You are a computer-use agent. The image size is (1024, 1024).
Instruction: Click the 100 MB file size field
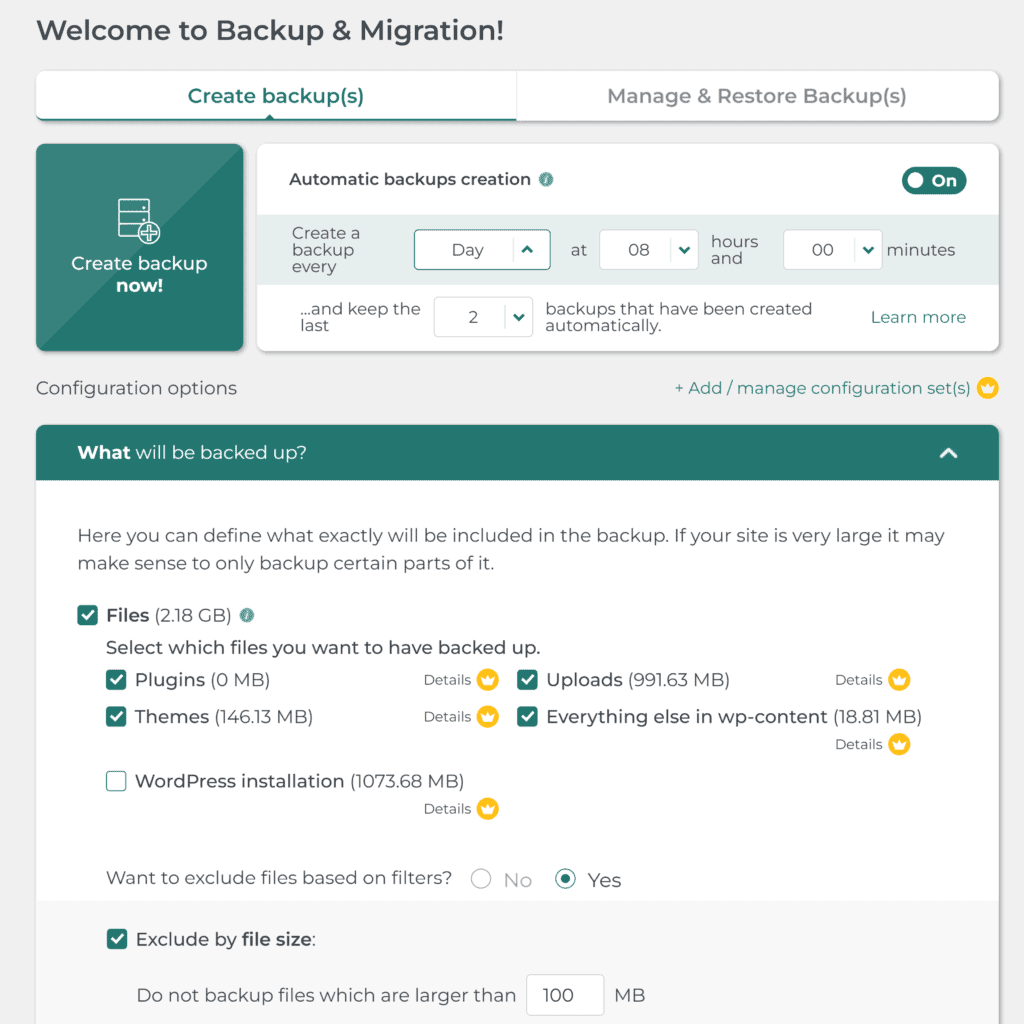[x=565, y=995]
